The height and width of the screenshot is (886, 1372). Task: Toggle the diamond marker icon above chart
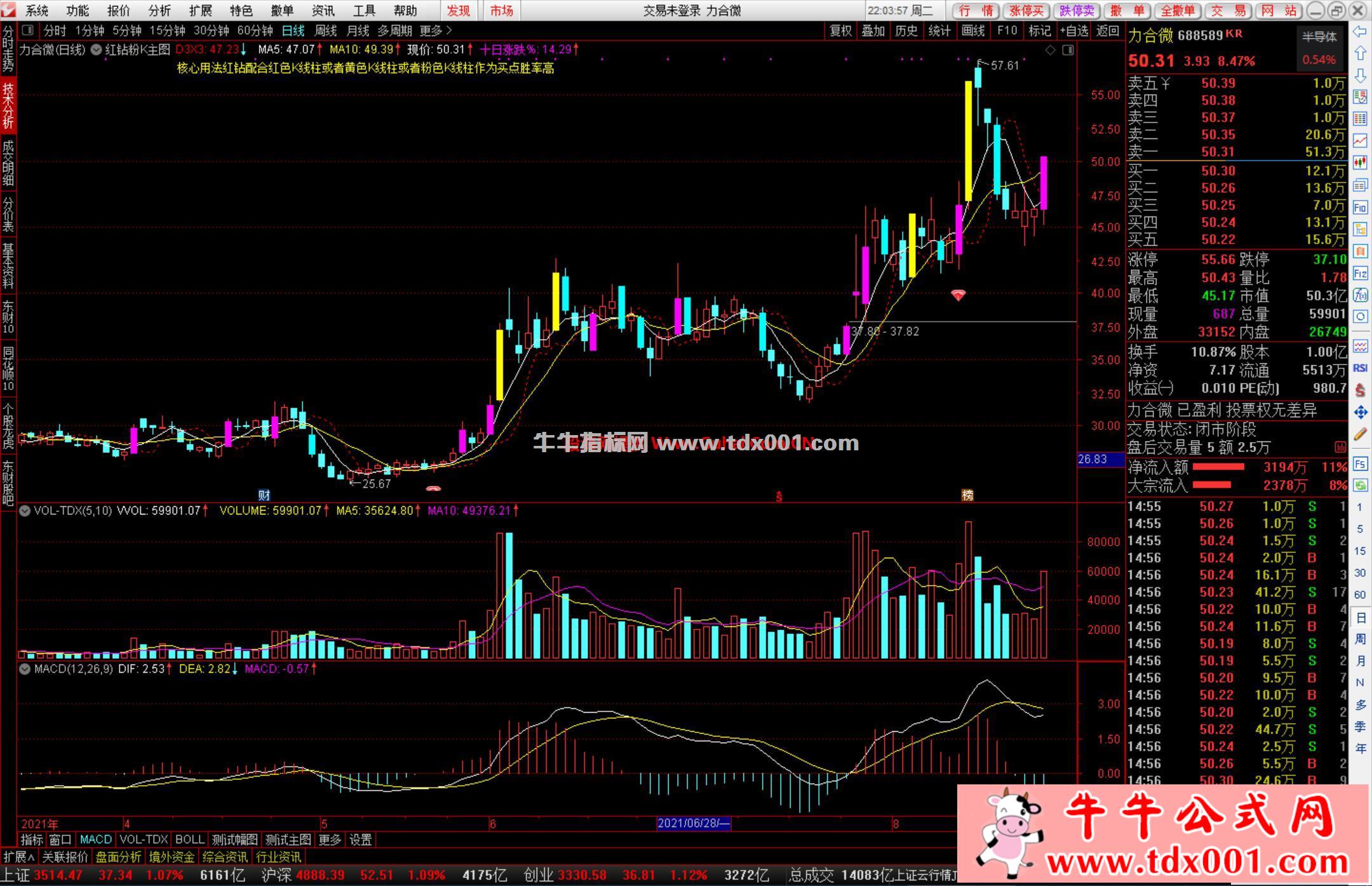[1051, 50]
